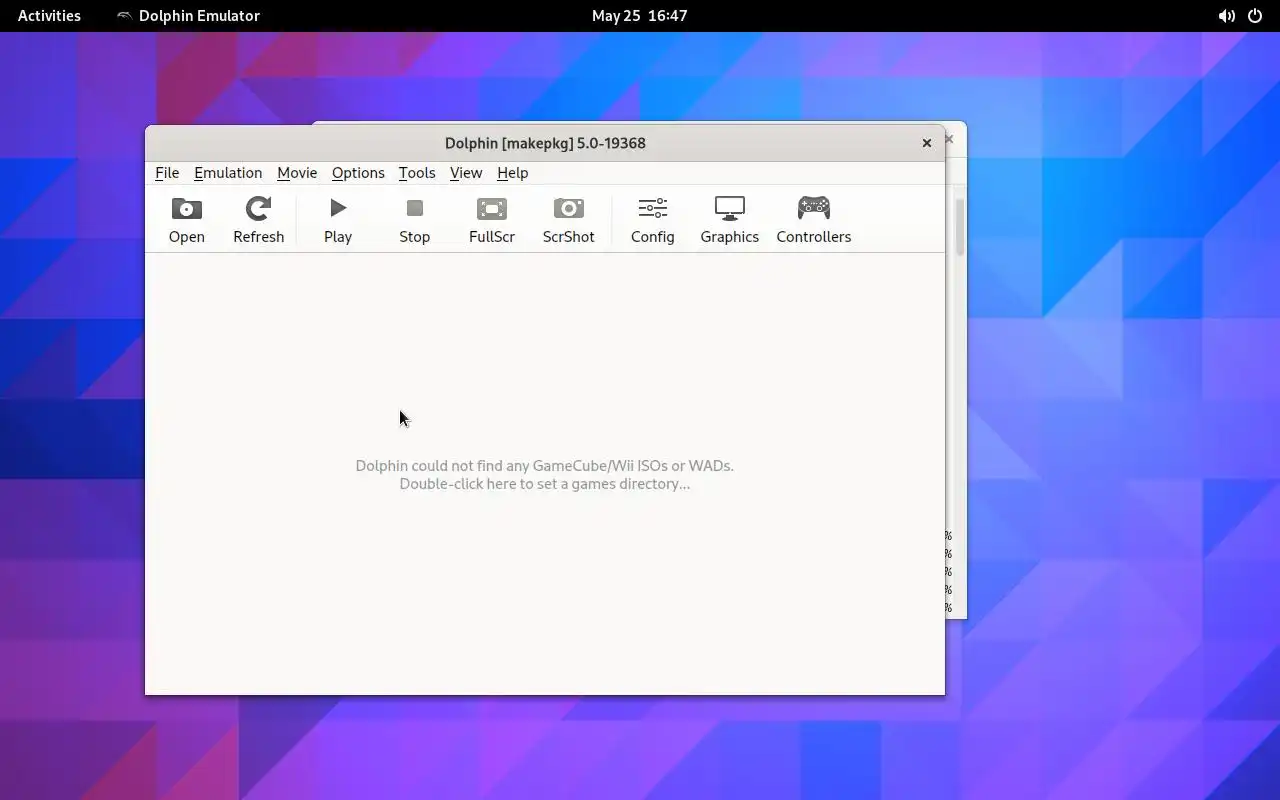Screen dimensions: 1280x800
Task: Open the Help menu
Action: coord(512,173)
